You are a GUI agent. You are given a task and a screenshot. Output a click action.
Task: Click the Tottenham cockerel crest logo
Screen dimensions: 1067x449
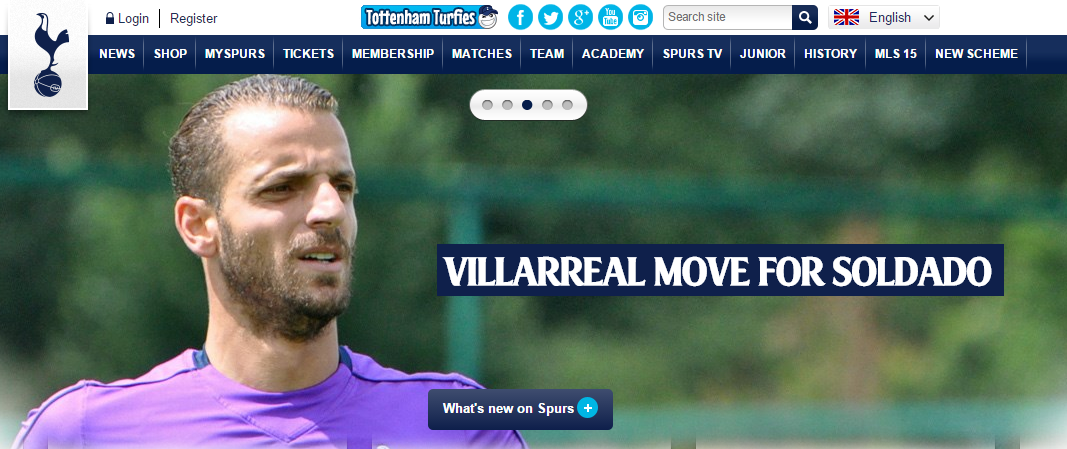[48, 55]
